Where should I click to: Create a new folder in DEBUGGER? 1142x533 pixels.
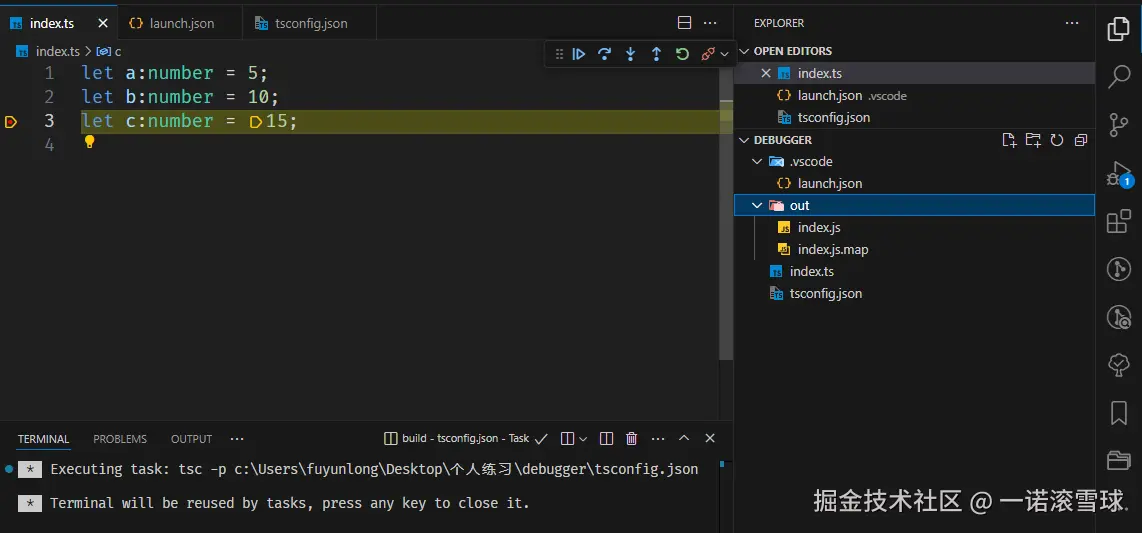click(1033, 140)
